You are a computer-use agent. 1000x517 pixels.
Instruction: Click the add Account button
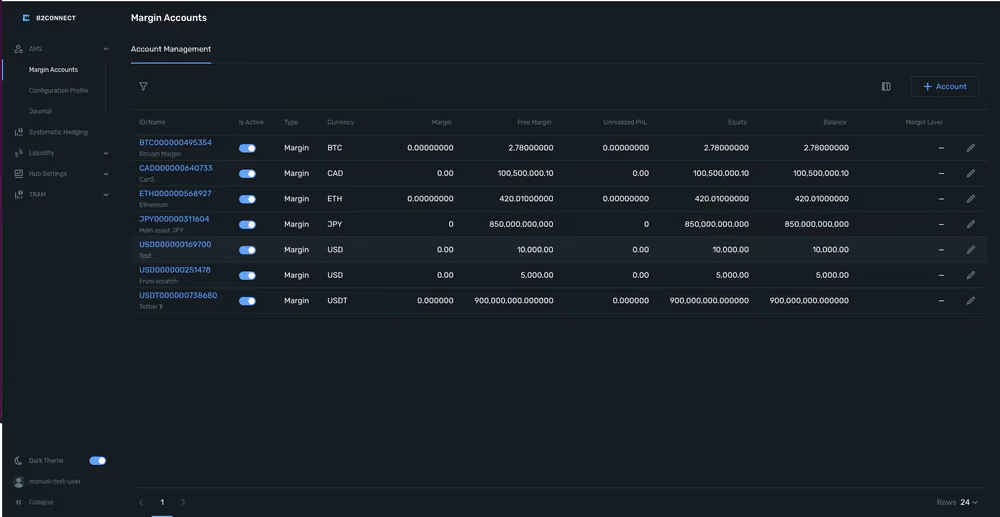tap(945, 86)
